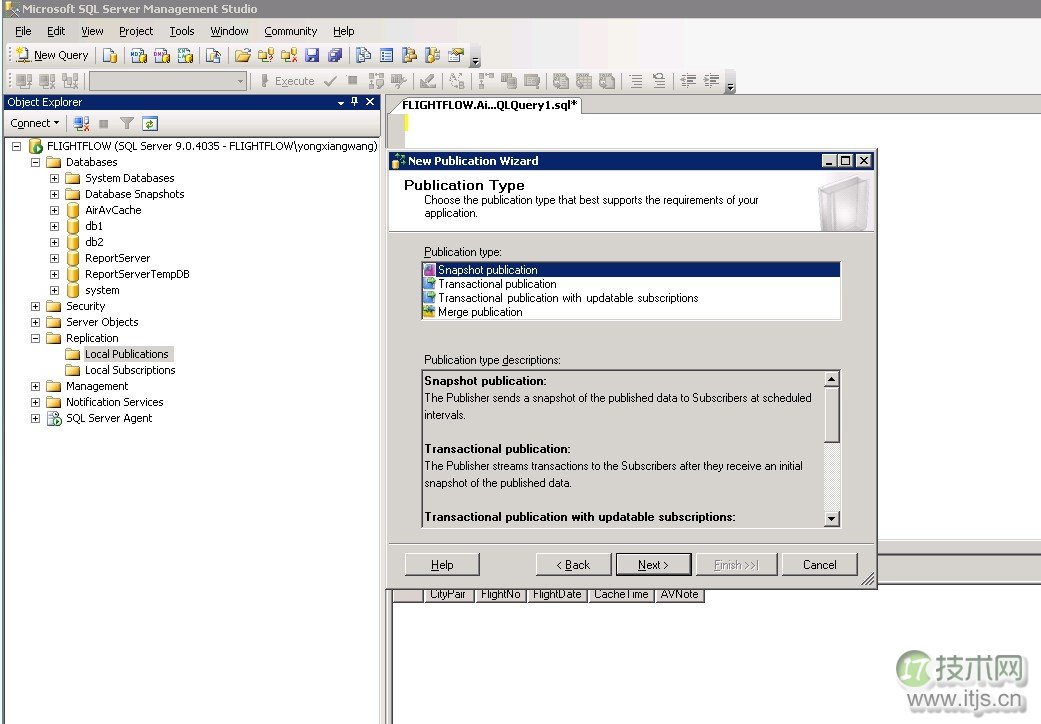Collapse the FLIGHTFLOW server node
Image resolution: width=1041 pixels, height=724 pixels.
[17, 146]
